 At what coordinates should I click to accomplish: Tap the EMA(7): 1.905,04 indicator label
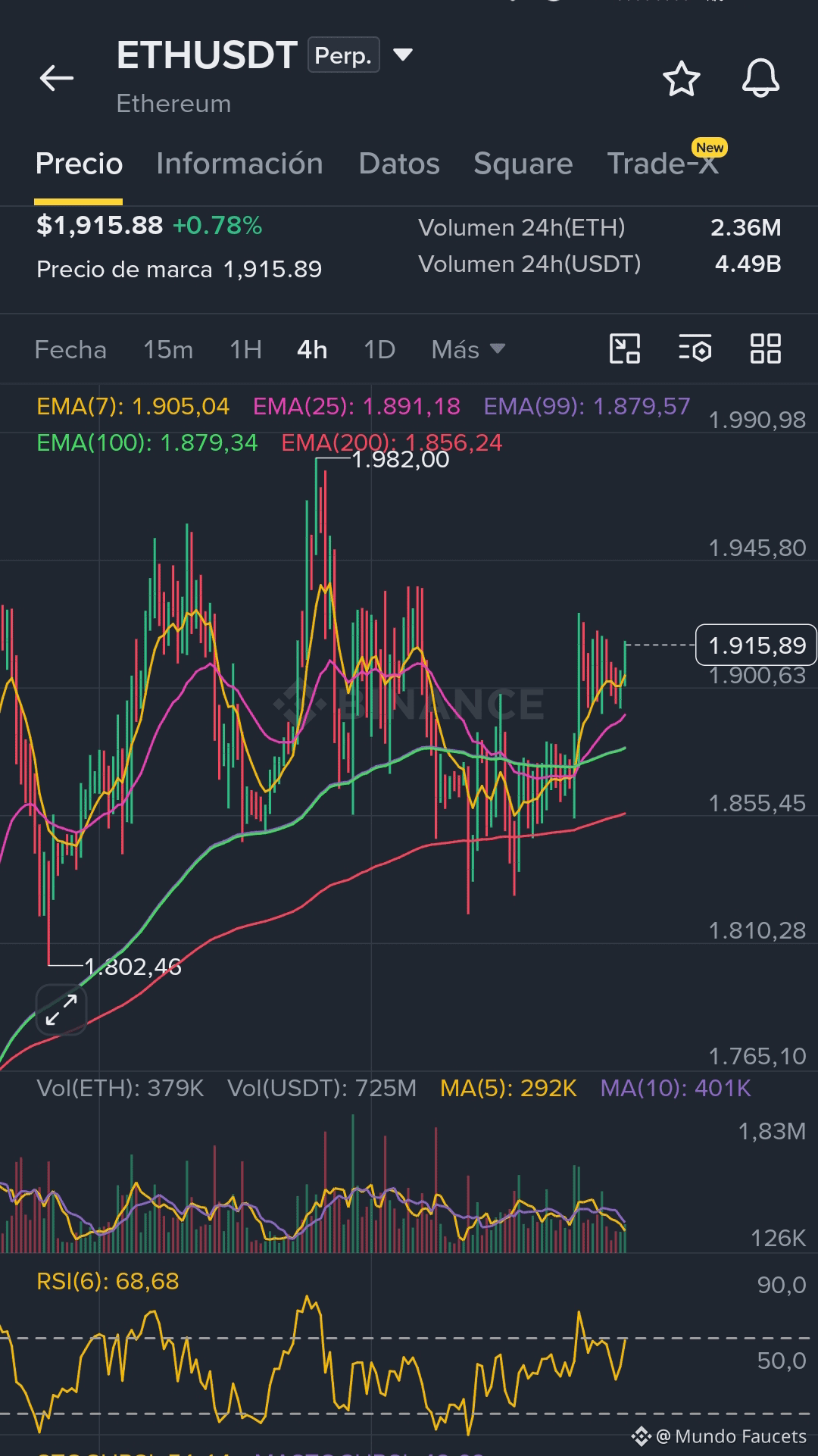pos(133,407)
